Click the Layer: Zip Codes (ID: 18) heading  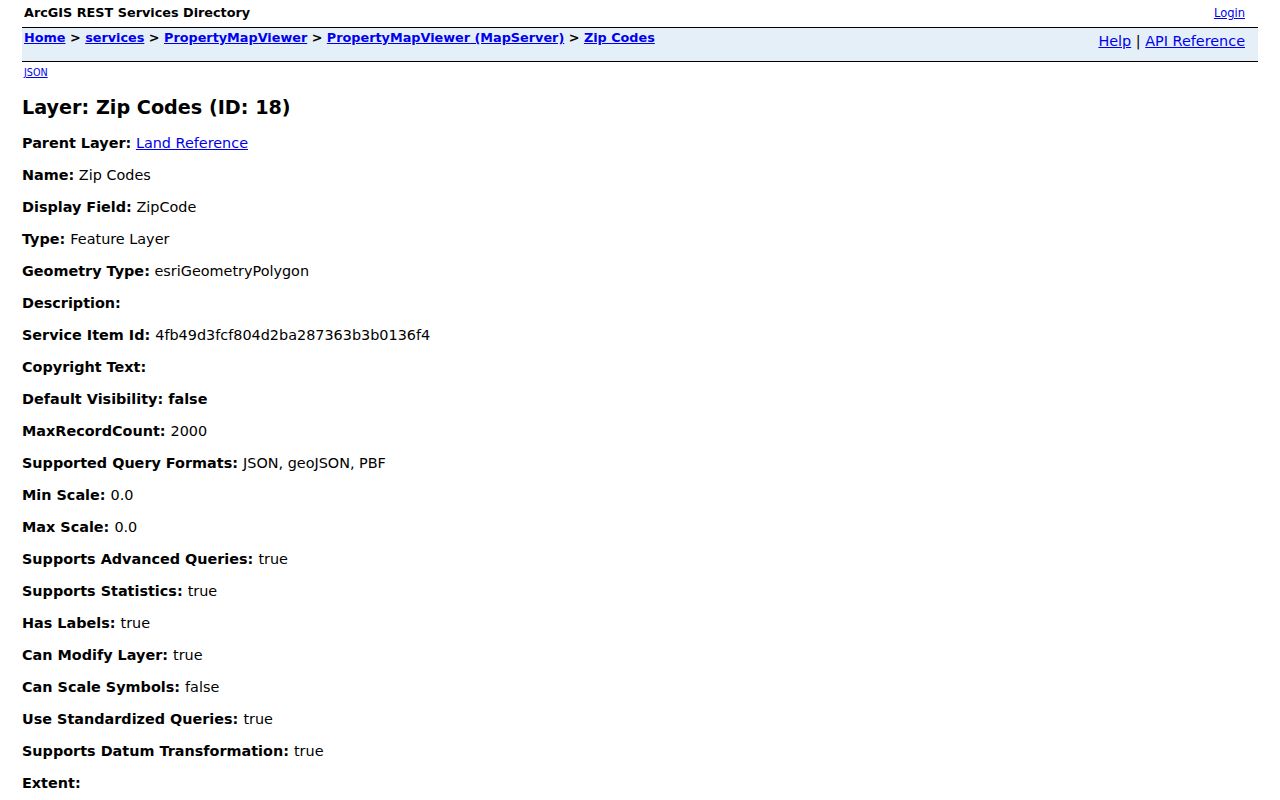tap(156, 107)
